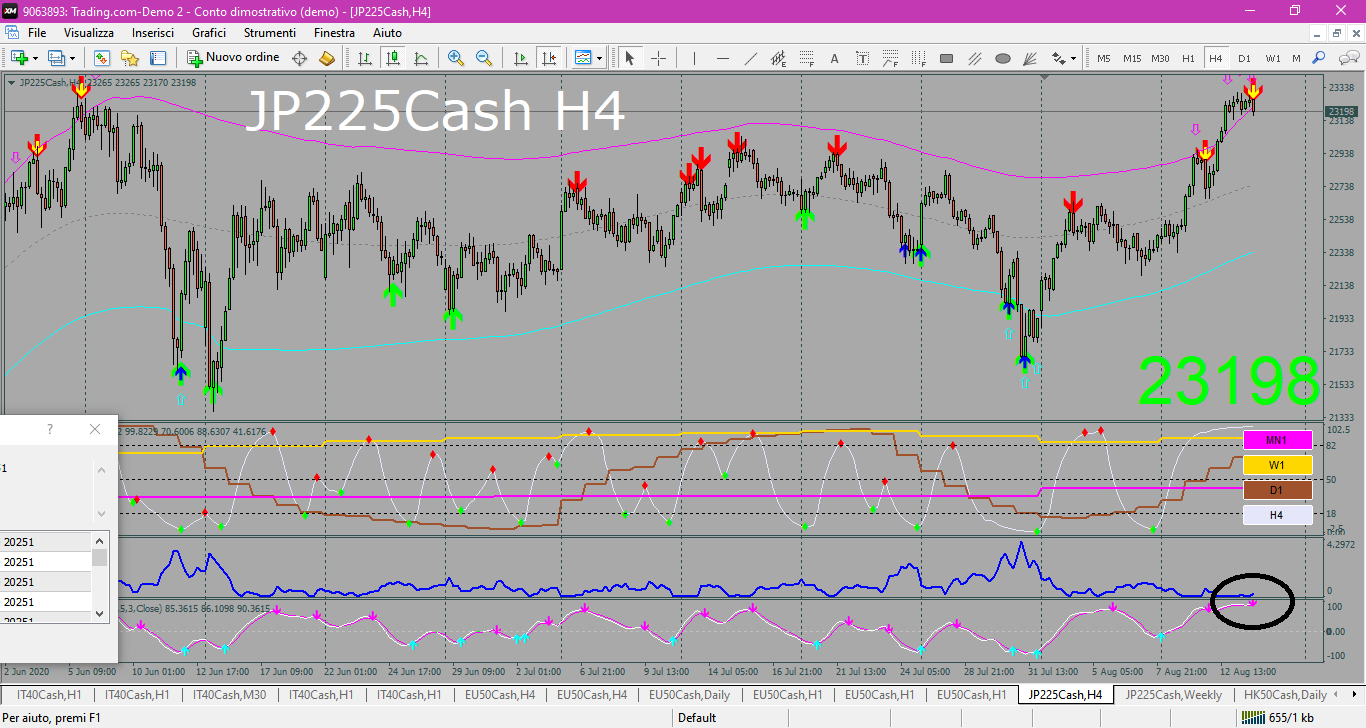Set timeframe to M15
Image resolution: width=1366 pixels, height=728 pixels.
tap(1132, 58)
